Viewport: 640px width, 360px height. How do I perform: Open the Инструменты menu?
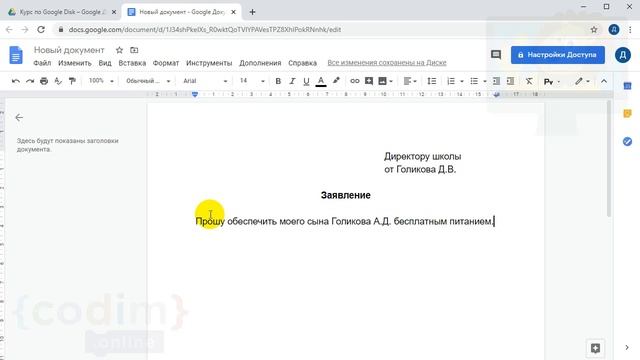tap(209, 63)
